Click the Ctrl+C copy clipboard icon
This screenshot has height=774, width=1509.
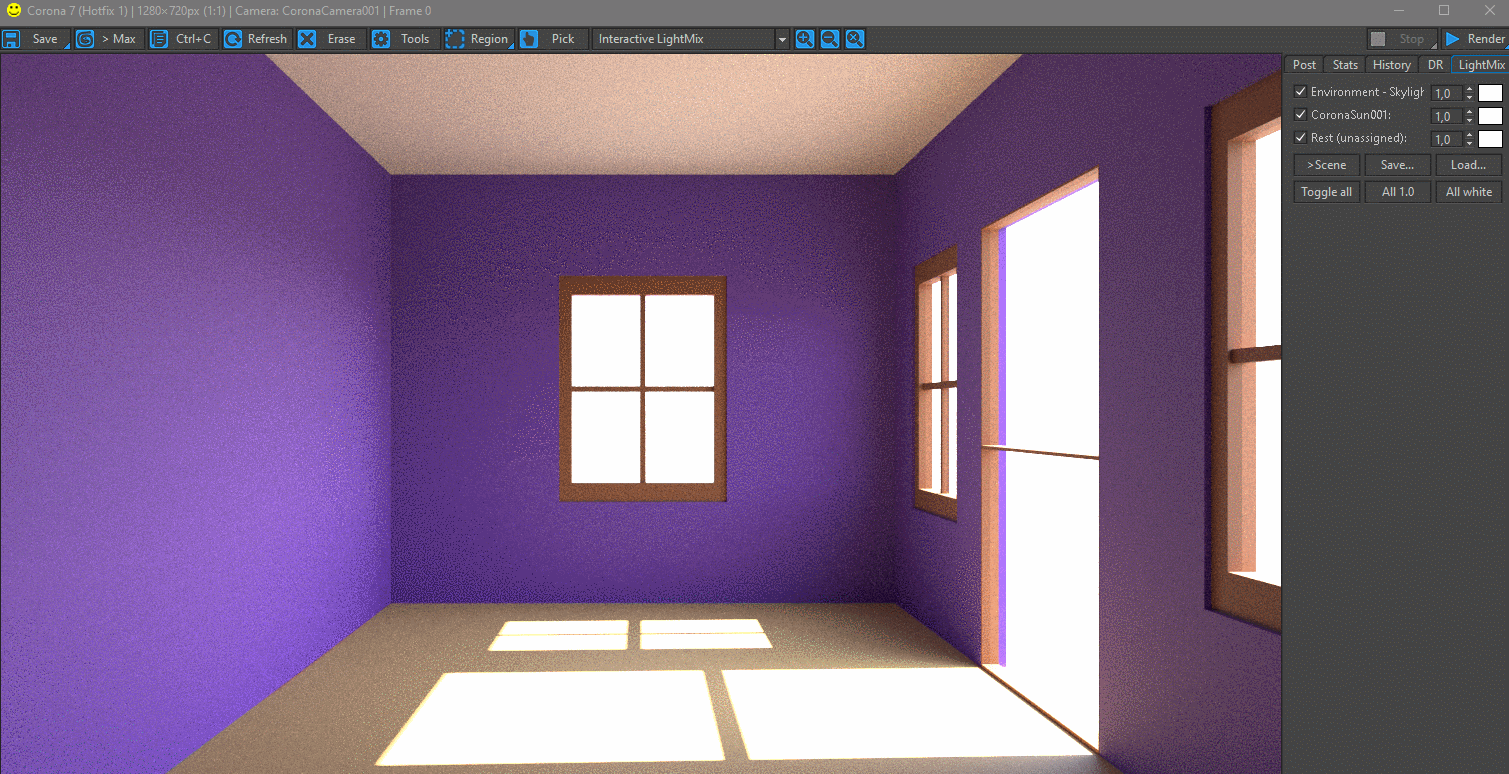[x=158, y=39]
